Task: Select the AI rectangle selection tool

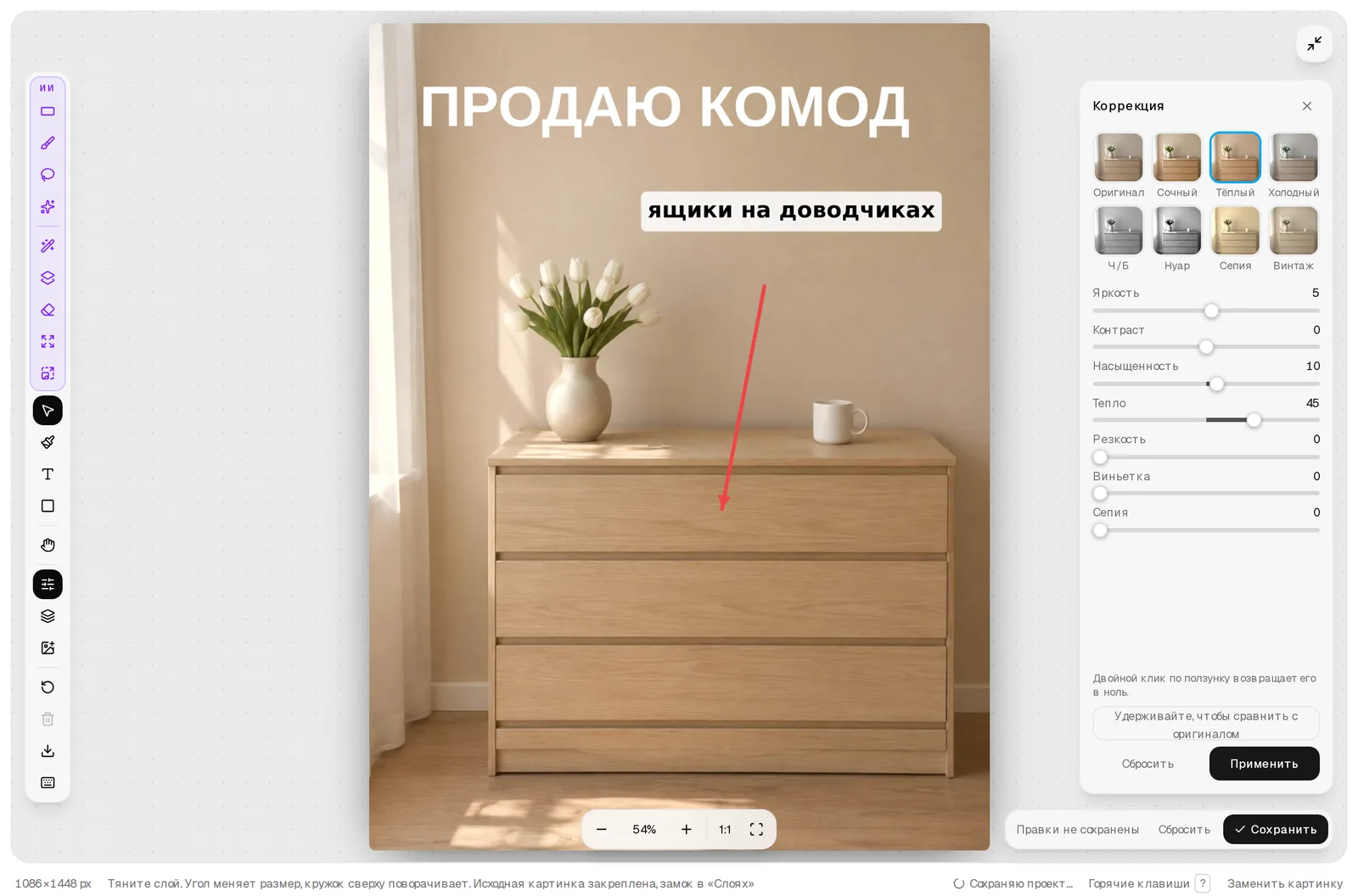Action: (48, 111)
